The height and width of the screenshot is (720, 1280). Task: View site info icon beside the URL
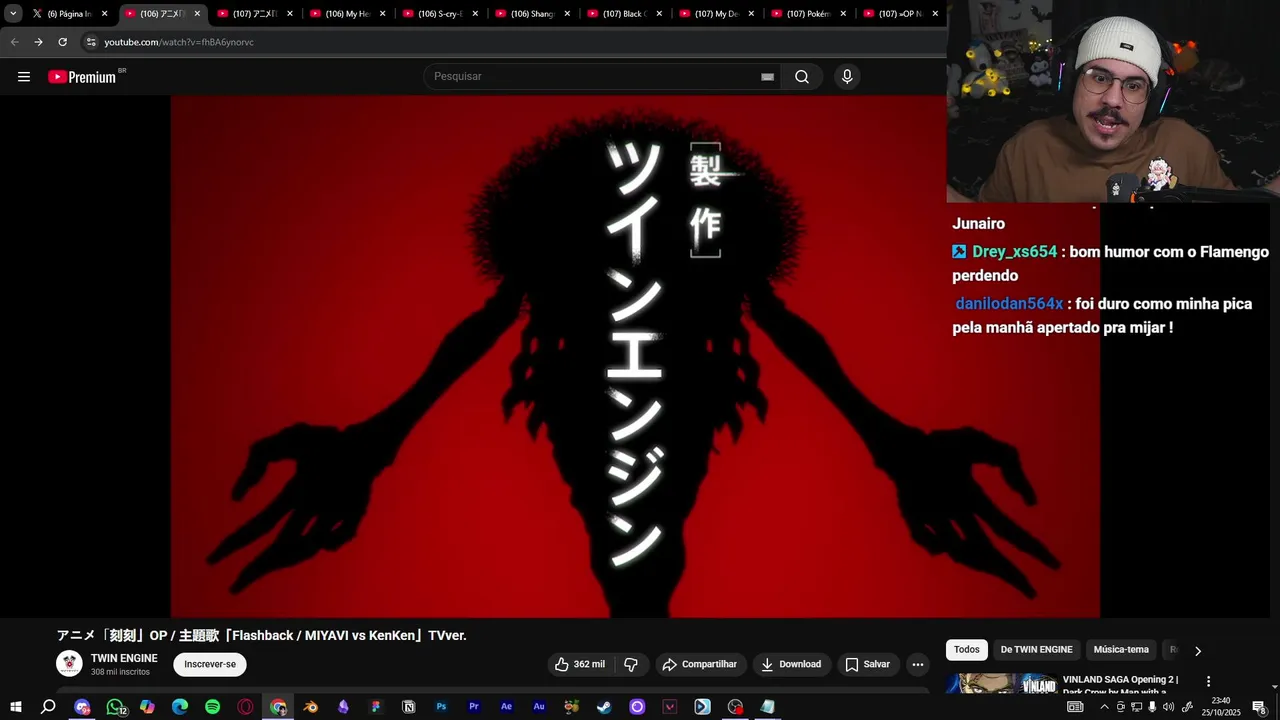tap(90, 42)
